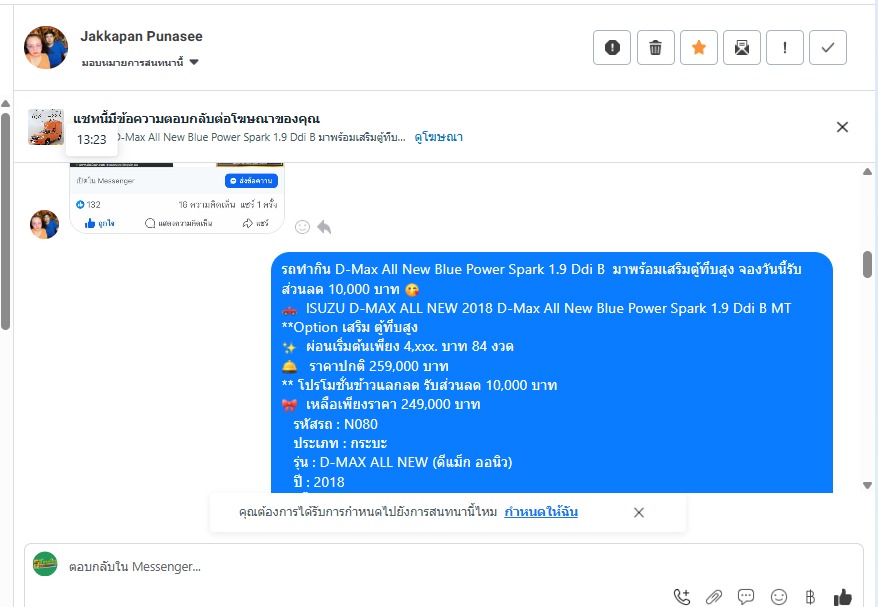Click the phone call request icon

click(x=681, y=597)
